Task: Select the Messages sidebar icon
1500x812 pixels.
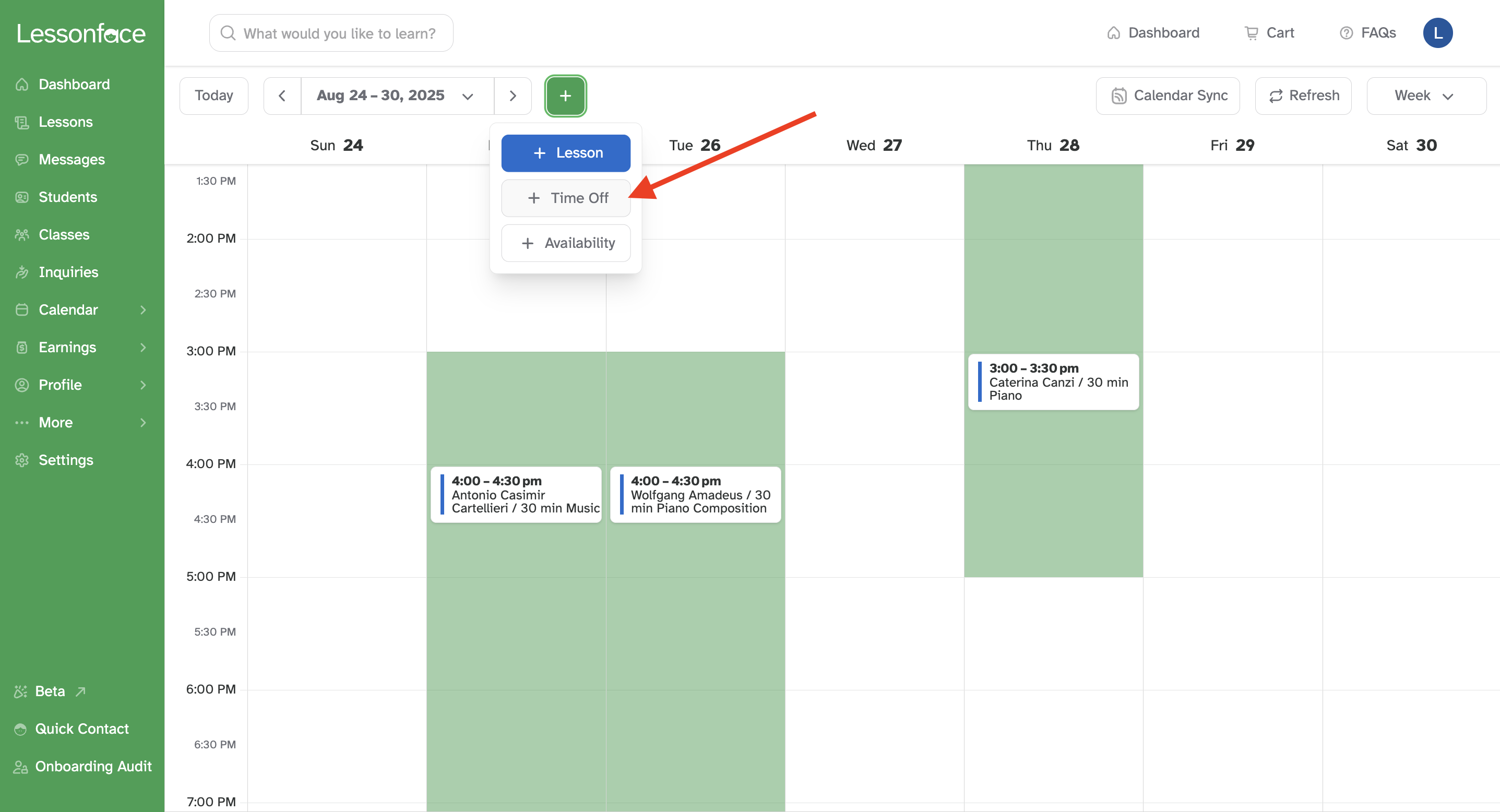Action: tap(21, 159)
